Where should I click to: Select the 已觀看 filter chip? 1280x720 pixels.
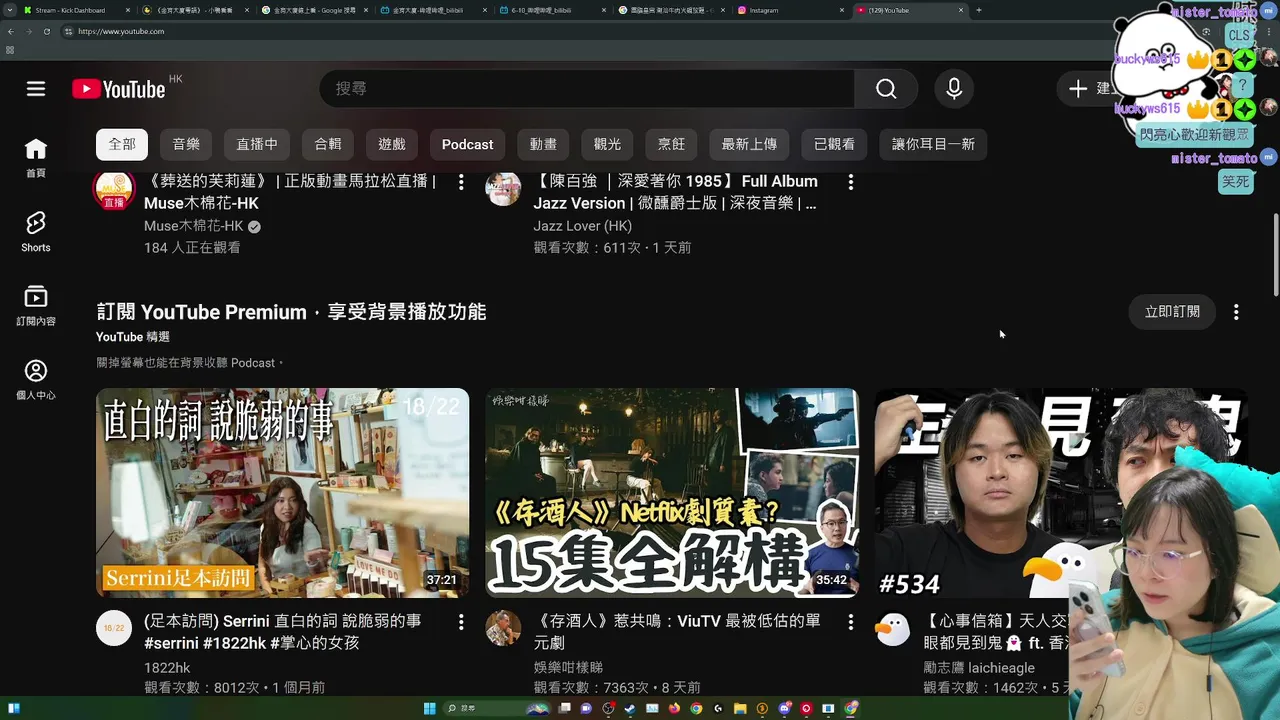pyautogui.click(x=834, y=144)
